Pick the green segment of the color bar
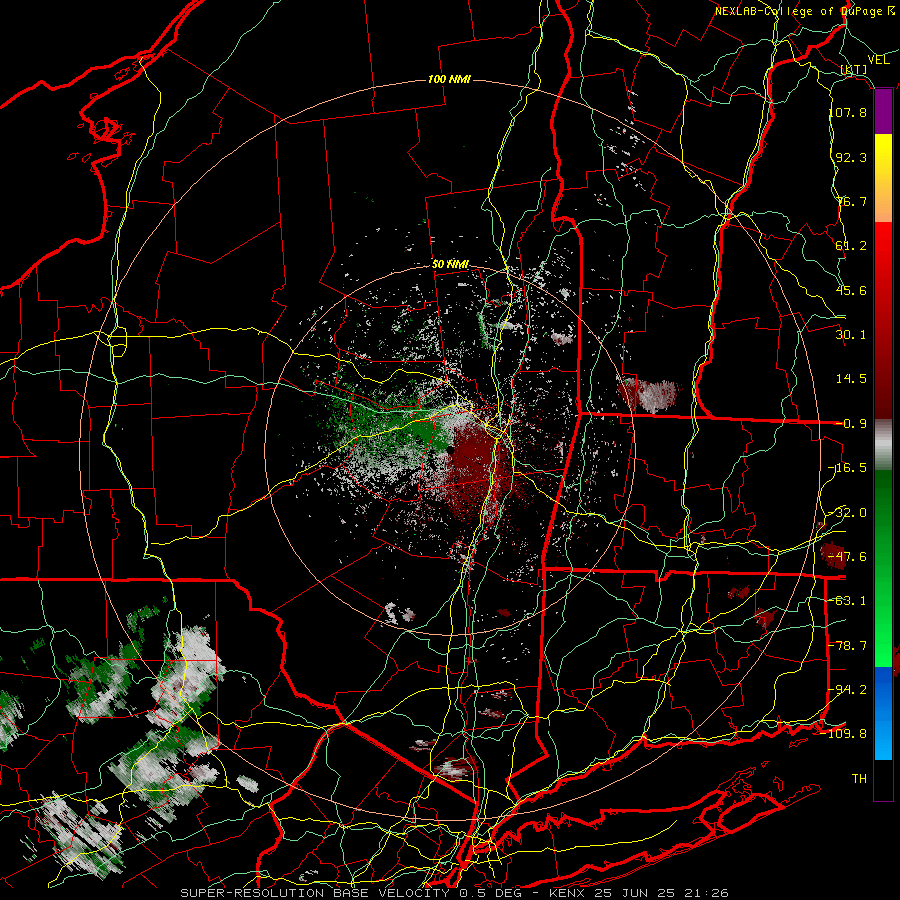The width and height of the screenshot is (900, 900). (x=883, y=568)
